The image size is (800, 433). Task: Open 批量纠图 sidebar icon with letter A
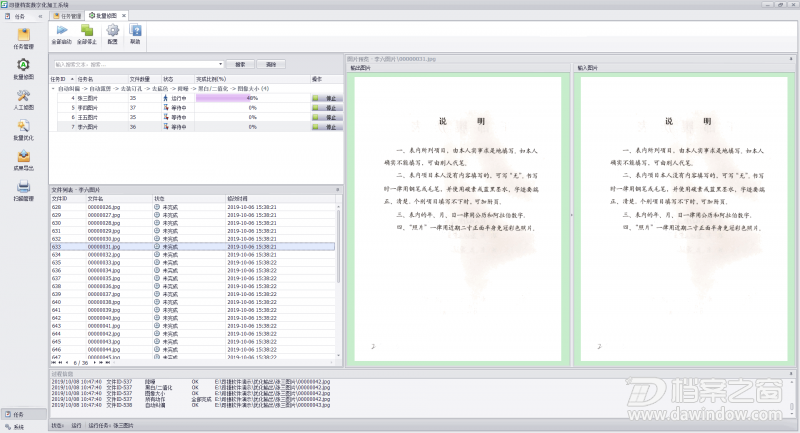click(23, 69)
